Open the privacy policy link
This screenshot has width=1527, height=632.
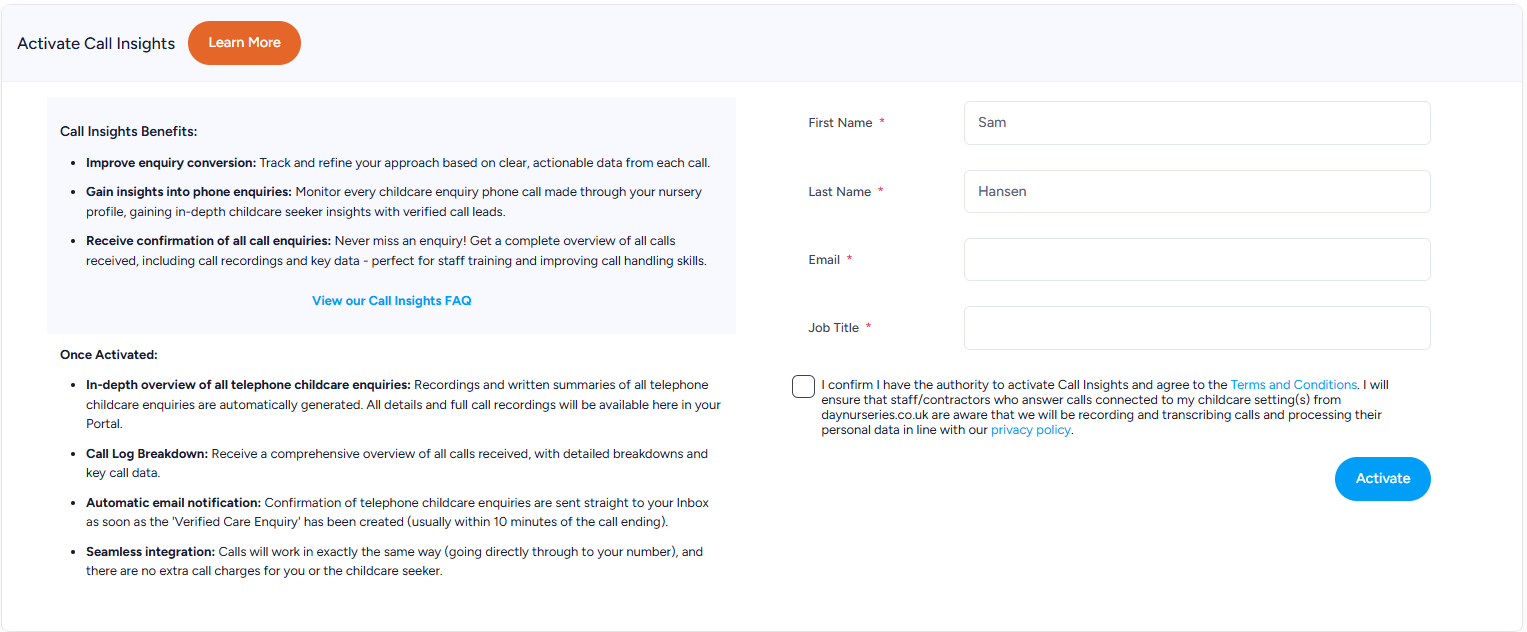pyautogui.click(x=1030, y=430)
